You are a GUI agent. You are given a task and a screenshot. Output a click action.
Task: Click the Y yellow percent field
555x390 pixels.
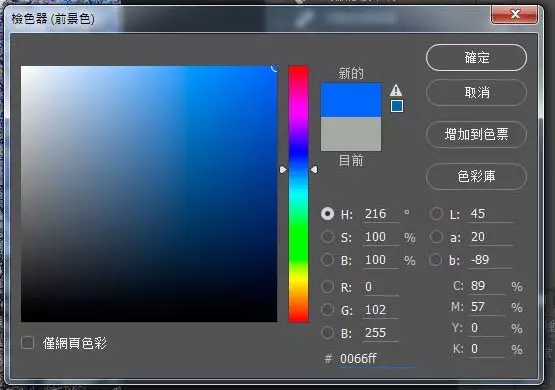[487, 328]
